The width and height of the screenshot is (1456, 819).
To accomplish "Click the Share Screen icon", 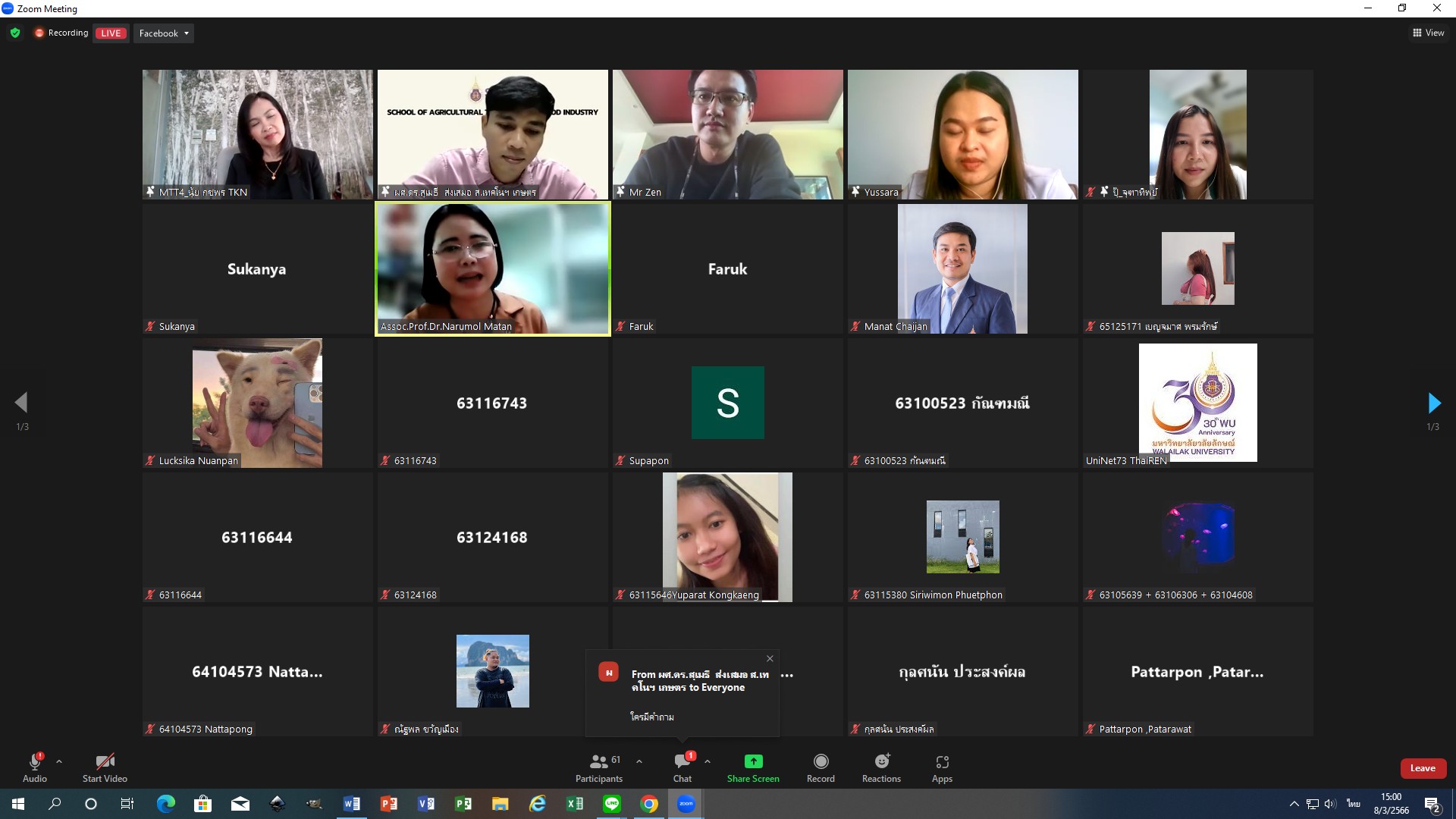I will [753, 761].
